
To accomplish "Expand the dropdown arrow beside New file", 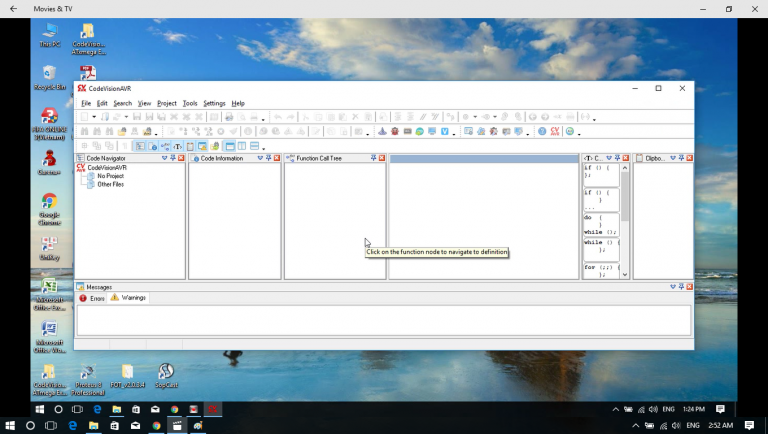I will point(94,118).
